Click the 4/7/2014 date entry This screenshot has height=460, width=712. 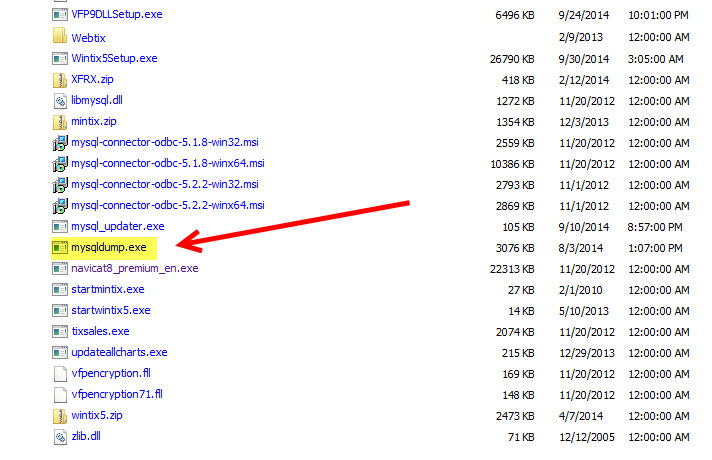581,416
